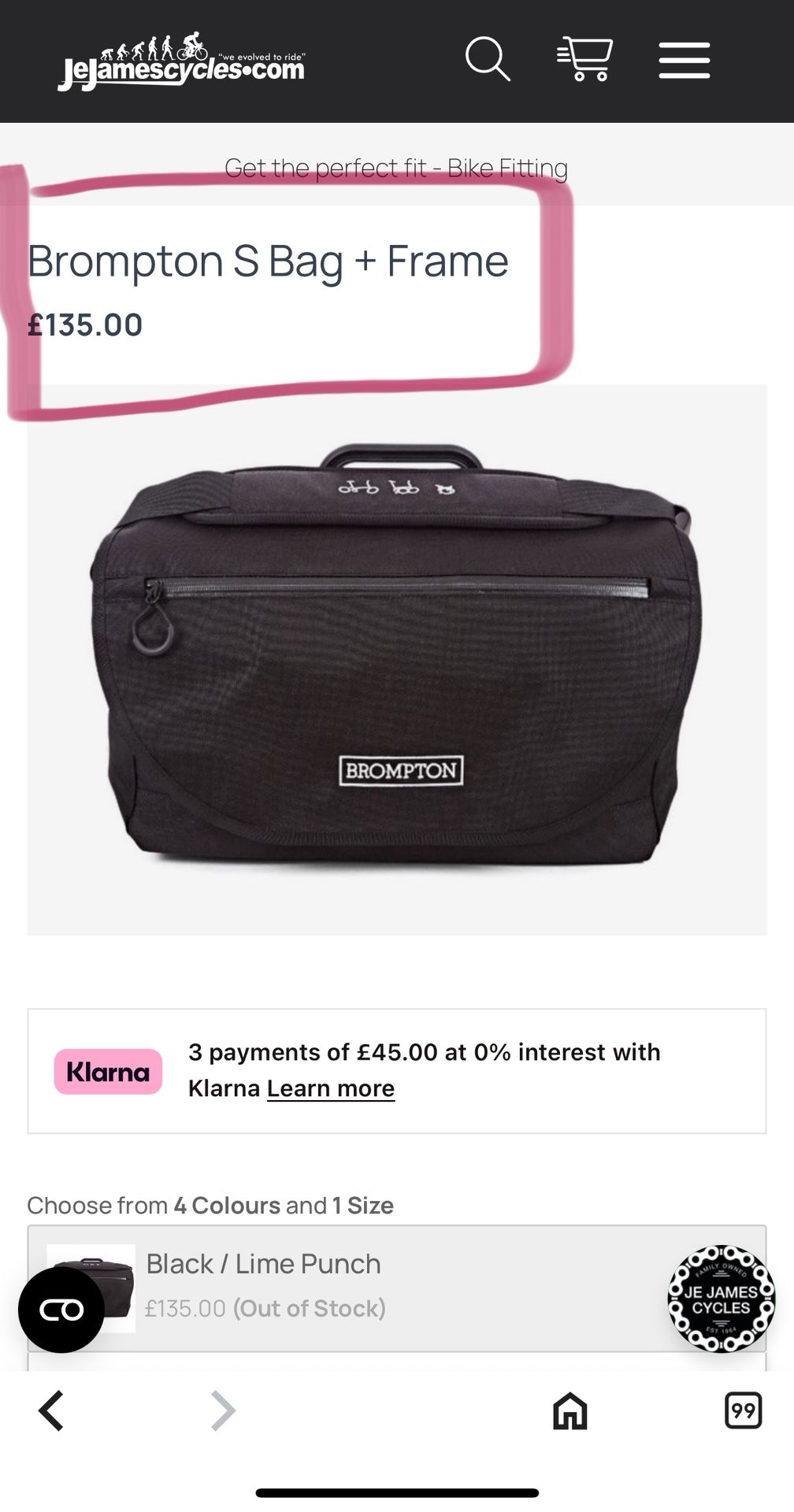Open the search magnifier icon
The image size is (794, 1512).
(x=488, y=59)
